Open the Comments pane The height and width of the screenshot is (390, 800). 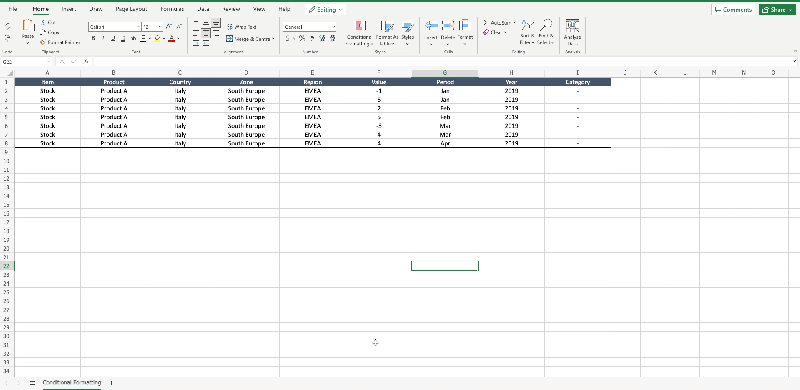click(x=732, y=10)
